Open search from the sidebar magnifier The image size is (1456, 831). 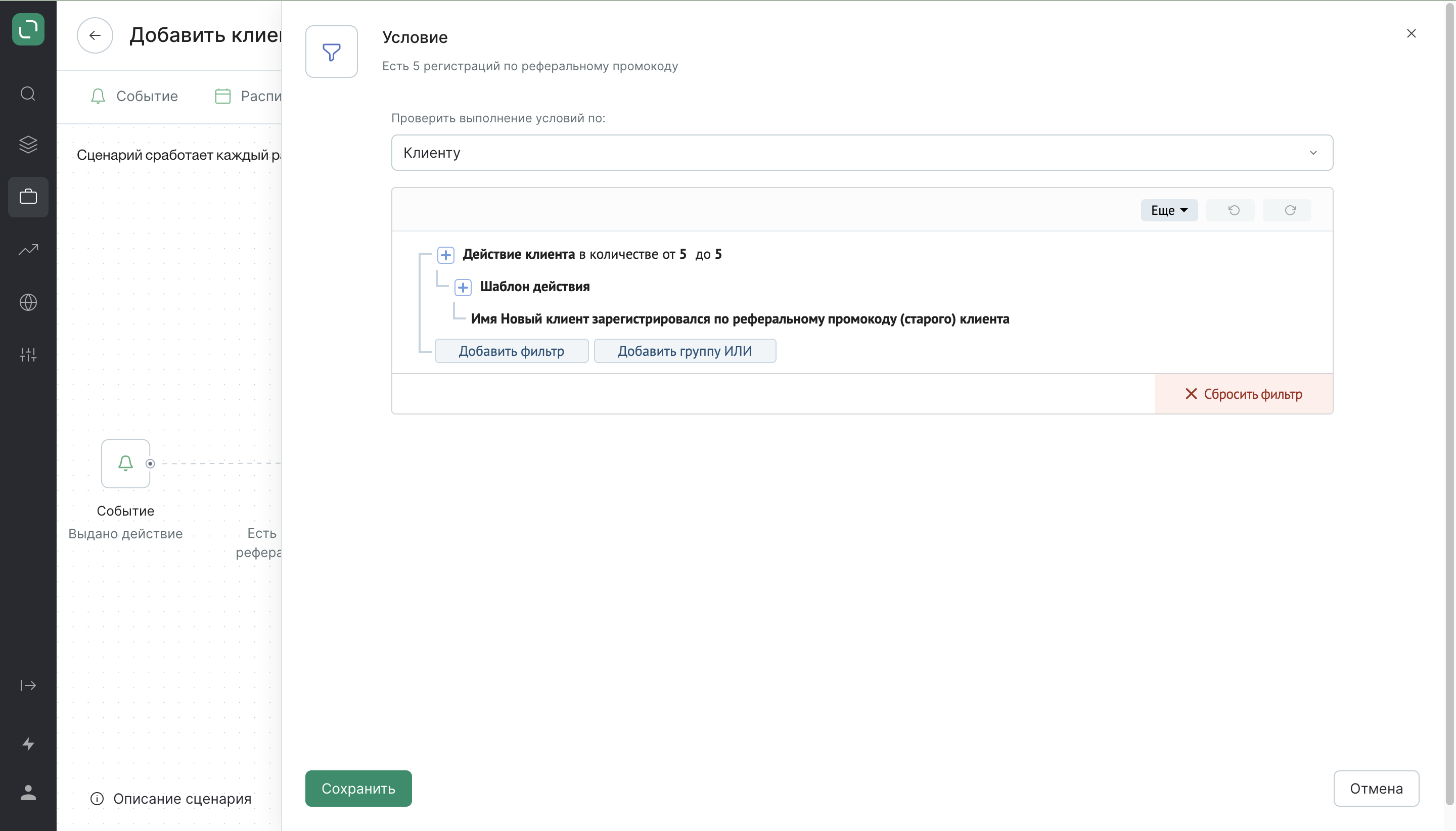pos(28,94)
